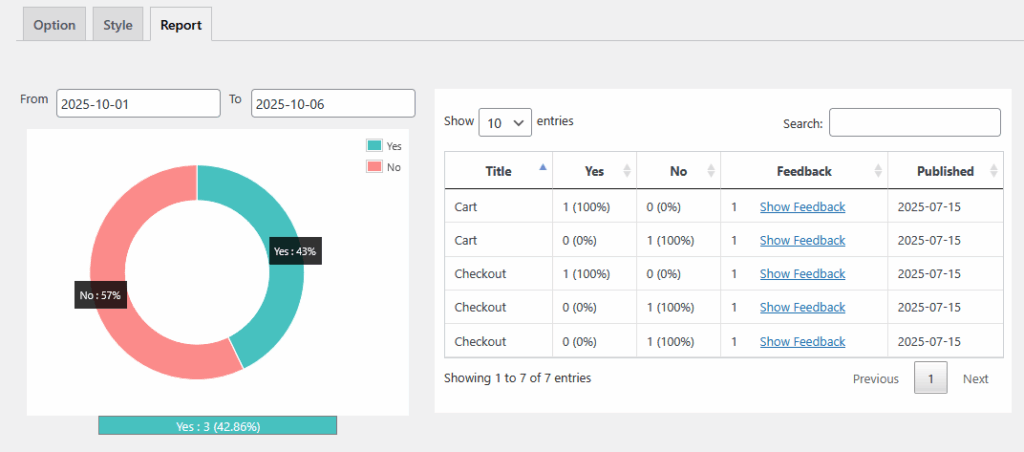Sort table by Yes column
The height and width of the screenshot is (452, 1024).
coord(594,171)
